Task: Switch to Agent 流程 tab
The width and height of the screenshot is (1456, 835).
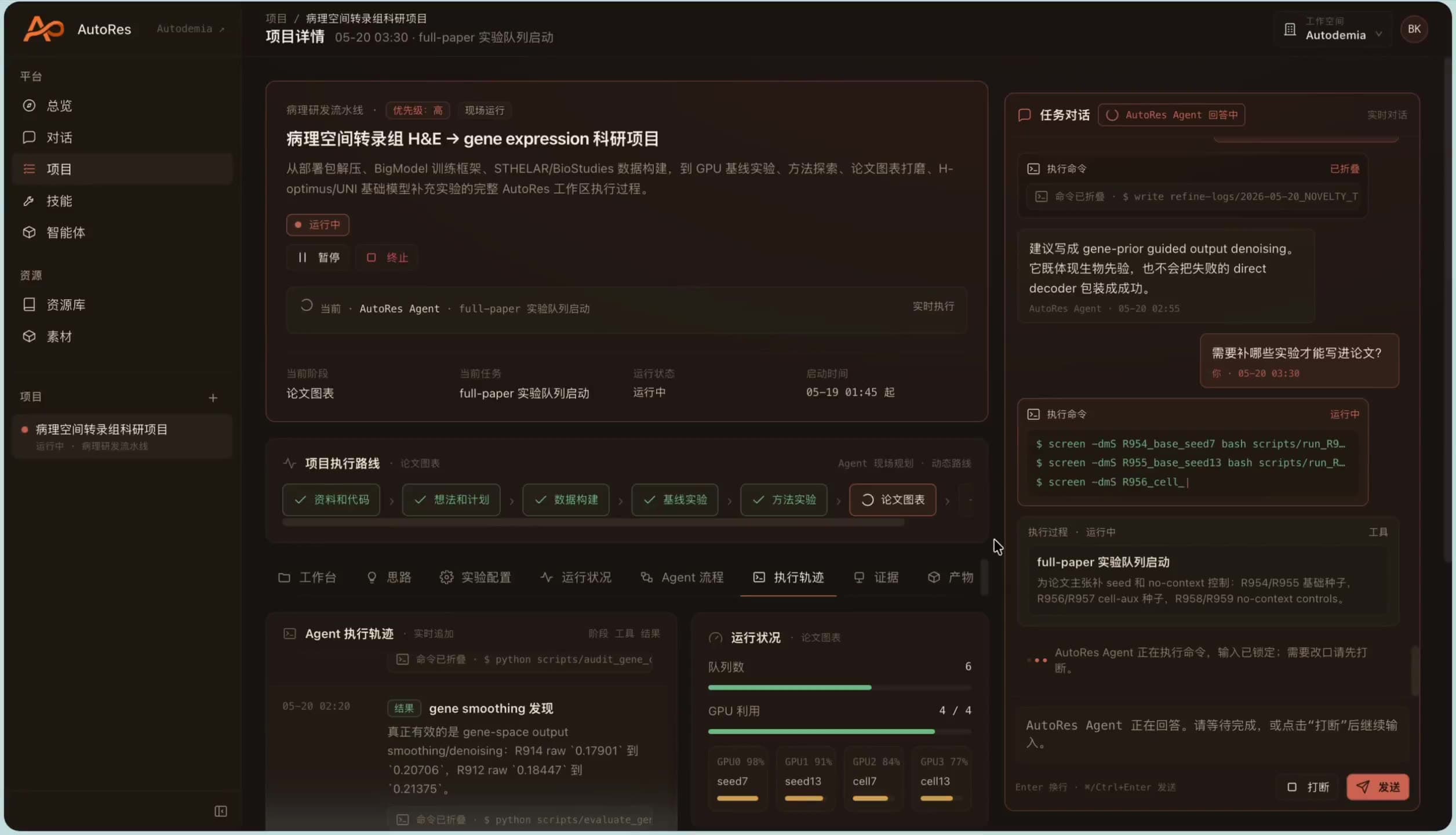Action: pyautogui.click(x=682, y=578)
